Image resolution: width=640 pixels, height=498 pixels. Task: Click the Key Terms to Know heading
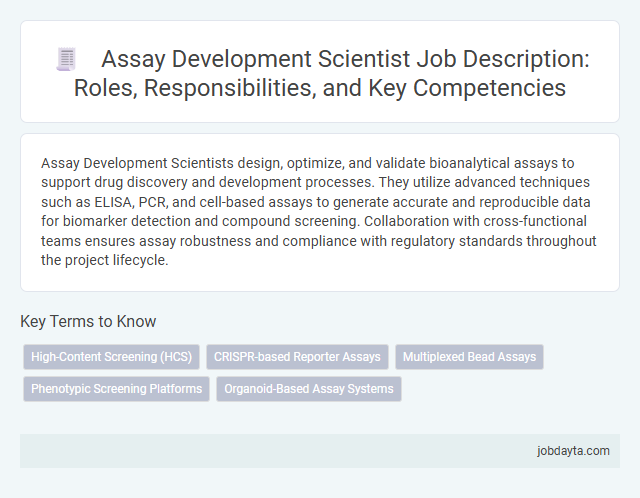click(88, 321)
